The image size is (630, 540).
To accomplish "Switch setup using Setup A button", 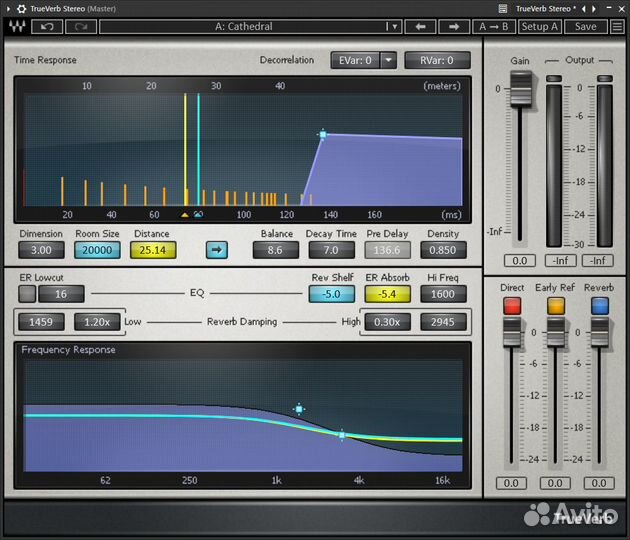I will click(x=540, y=27).
